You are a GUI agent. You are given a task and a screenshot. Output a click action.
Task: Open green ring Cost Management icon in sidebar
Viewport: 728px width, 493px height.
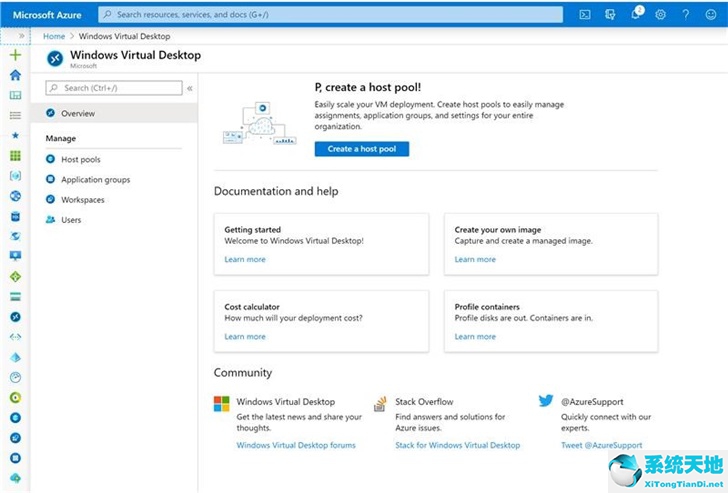[x=15, y=398]
